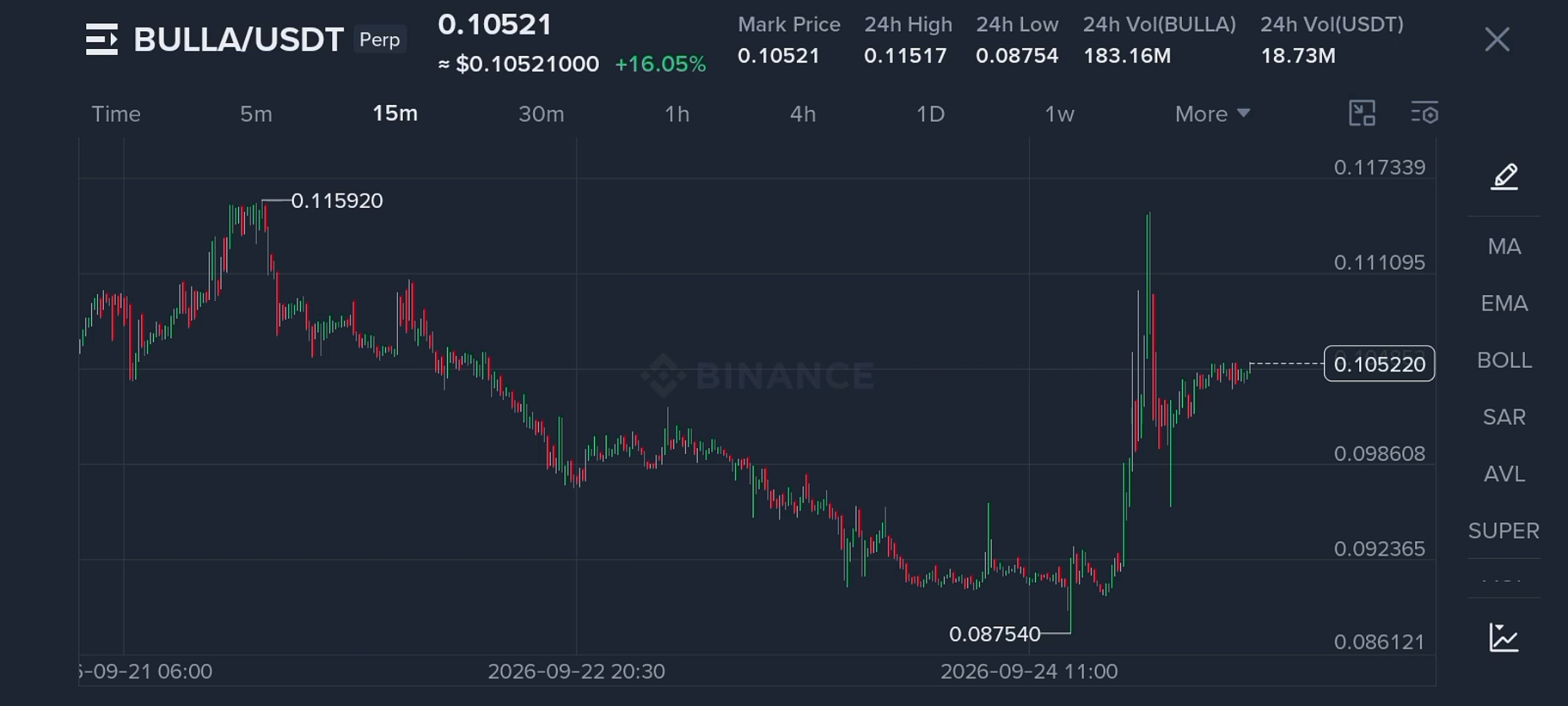Switch to the 5m timeframe
Image resolution: width=1568 pixels, height=706 pixels.
click(256, 114)
